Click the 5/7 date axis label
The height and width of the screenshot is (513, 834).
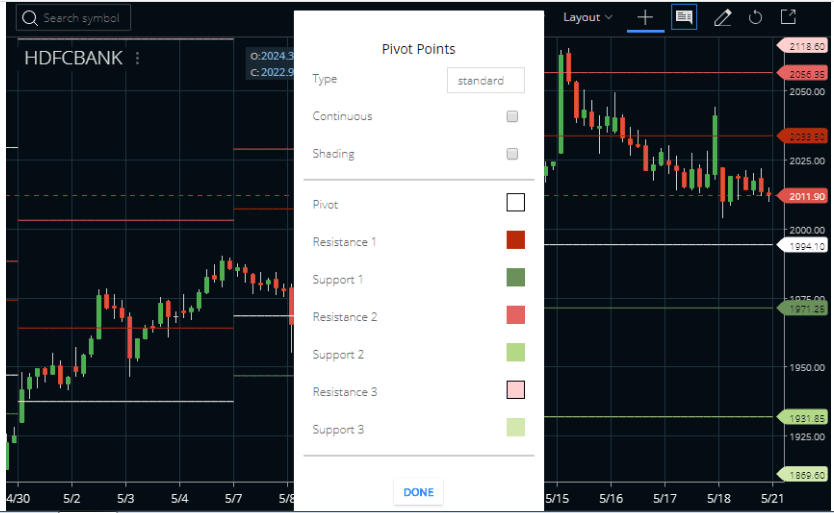click(233, 499)
